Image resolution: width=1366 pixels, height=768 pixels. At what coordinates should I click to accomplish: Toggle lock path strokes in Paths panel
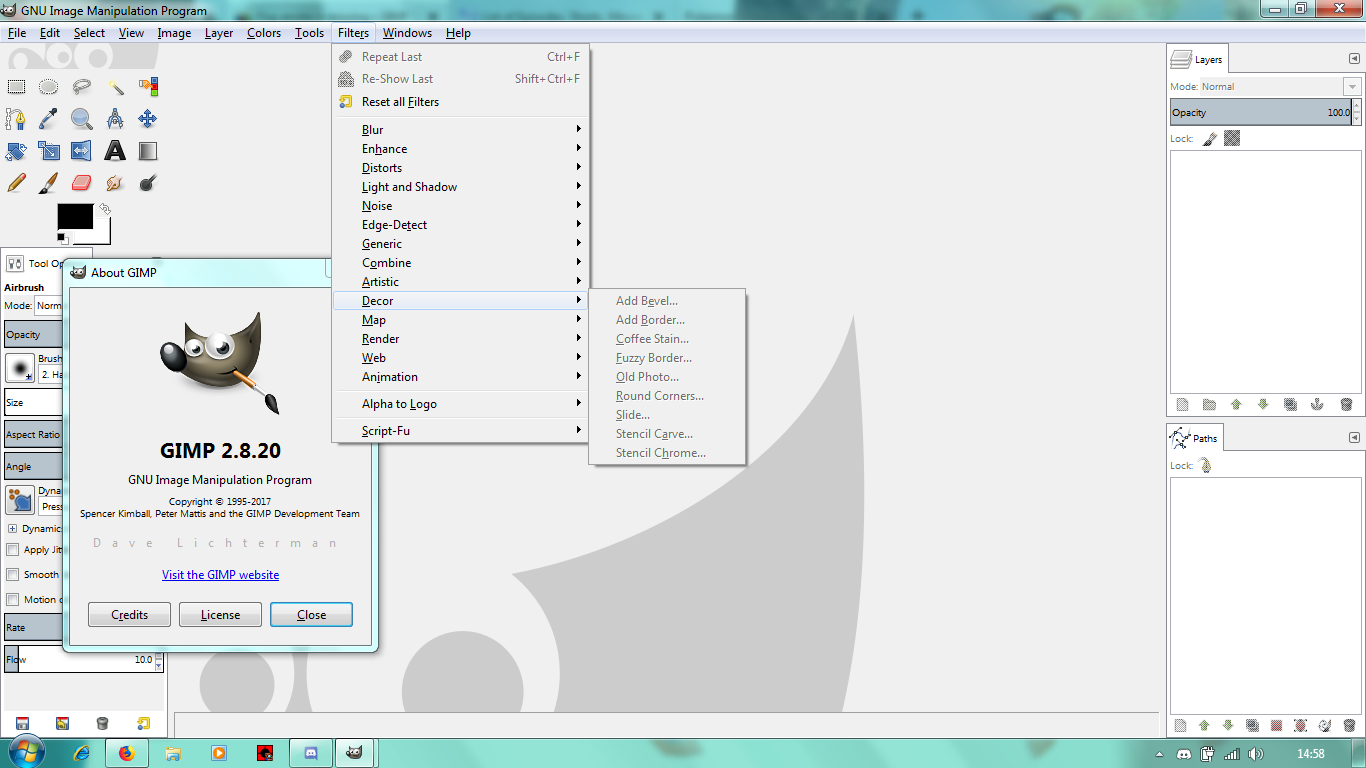click(x=1205, y=465)
